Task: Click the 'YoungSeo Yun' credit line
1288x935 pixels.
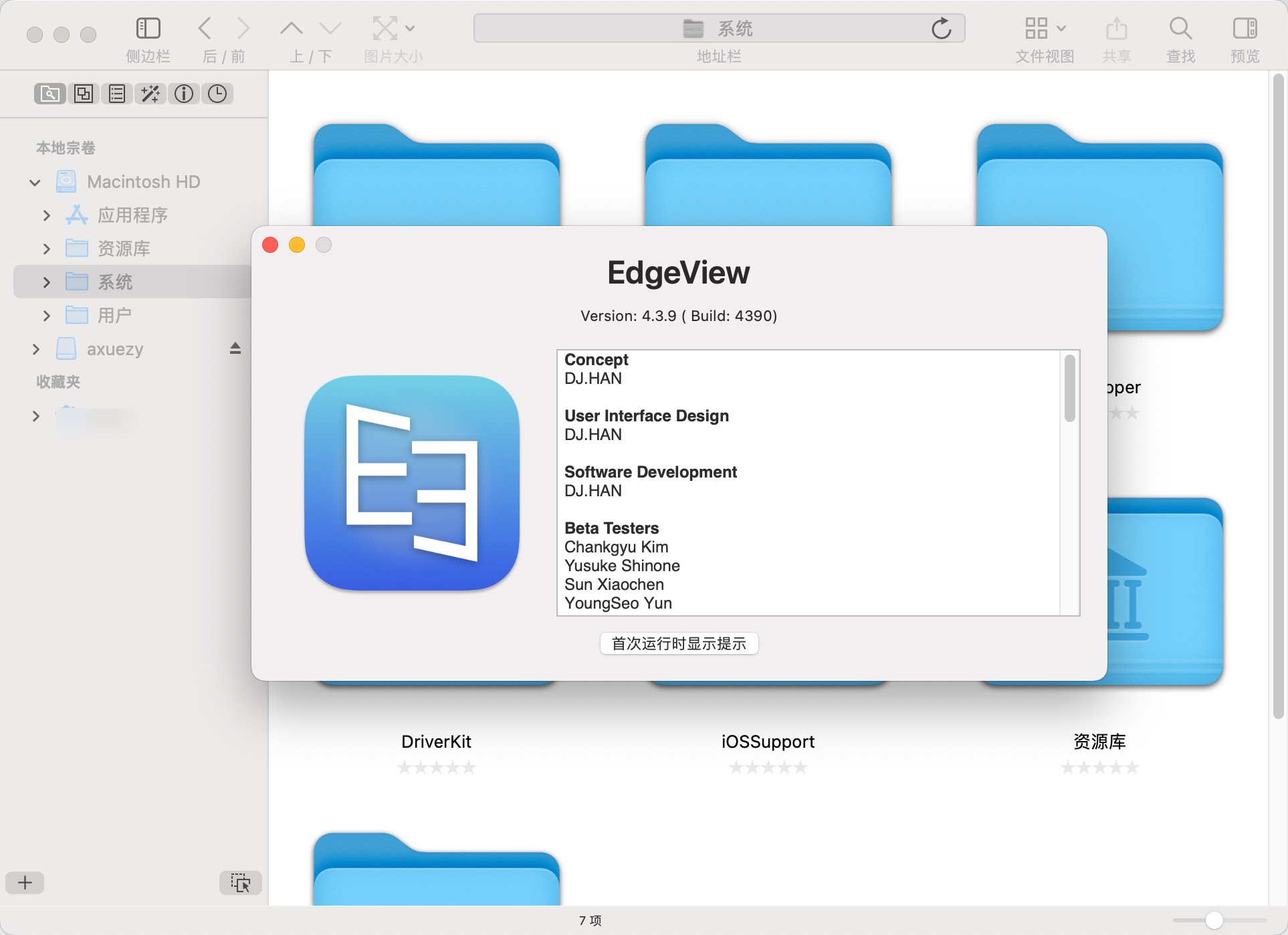Action: point(618,603)
